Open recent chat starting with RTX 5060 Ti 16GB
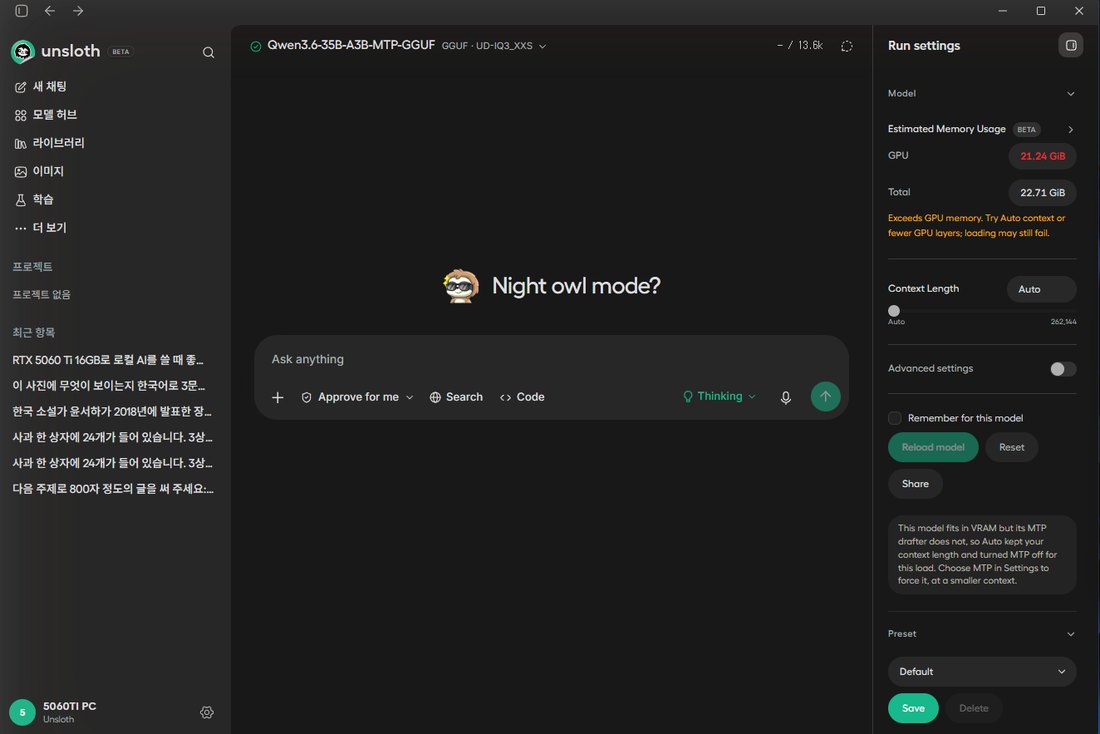This screenshot has height=734, width=1100. (108, 360)
